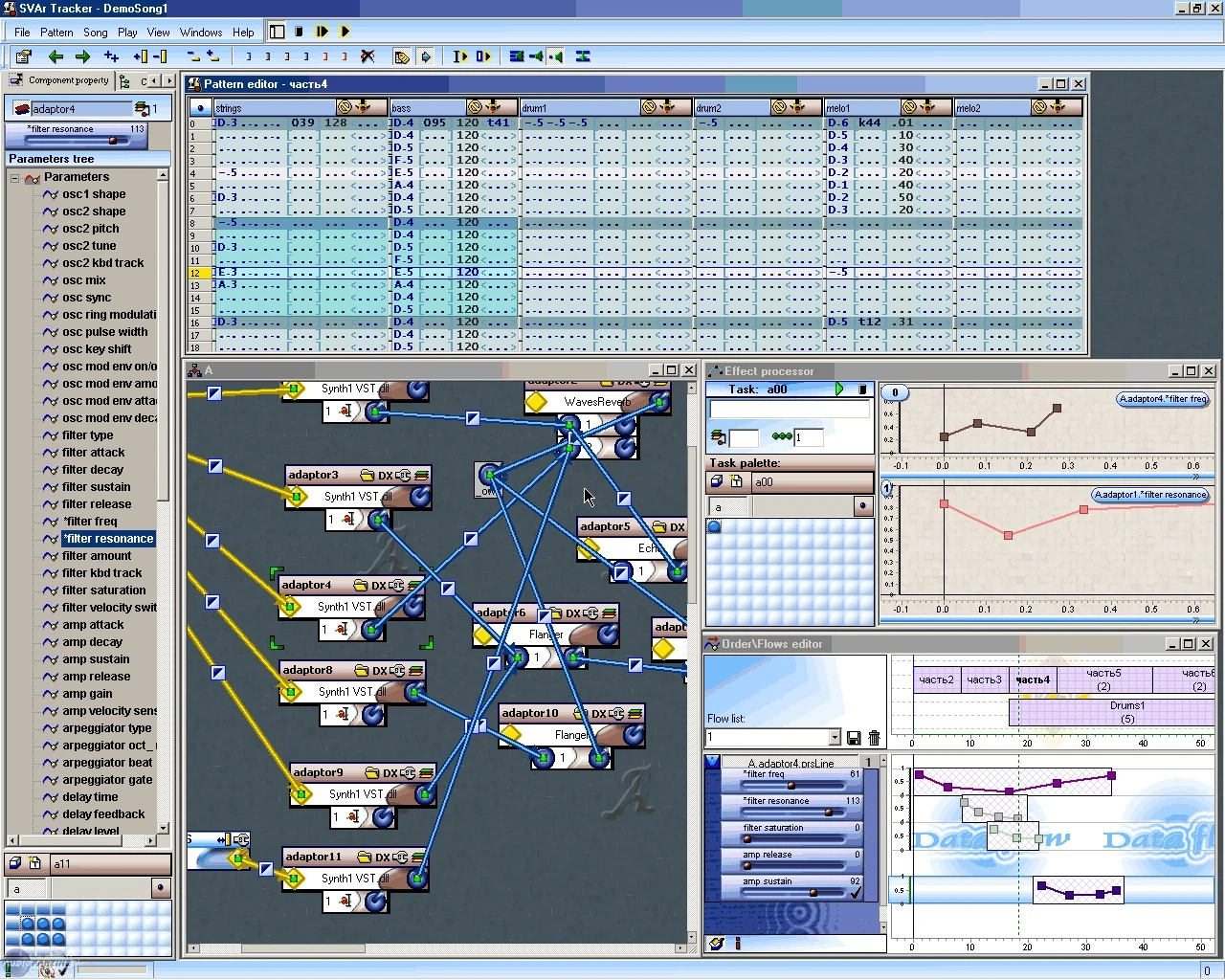The image size is (1225, 980).
Task: Click the properties sheet toolbar icon
Action: click(24, 56)
